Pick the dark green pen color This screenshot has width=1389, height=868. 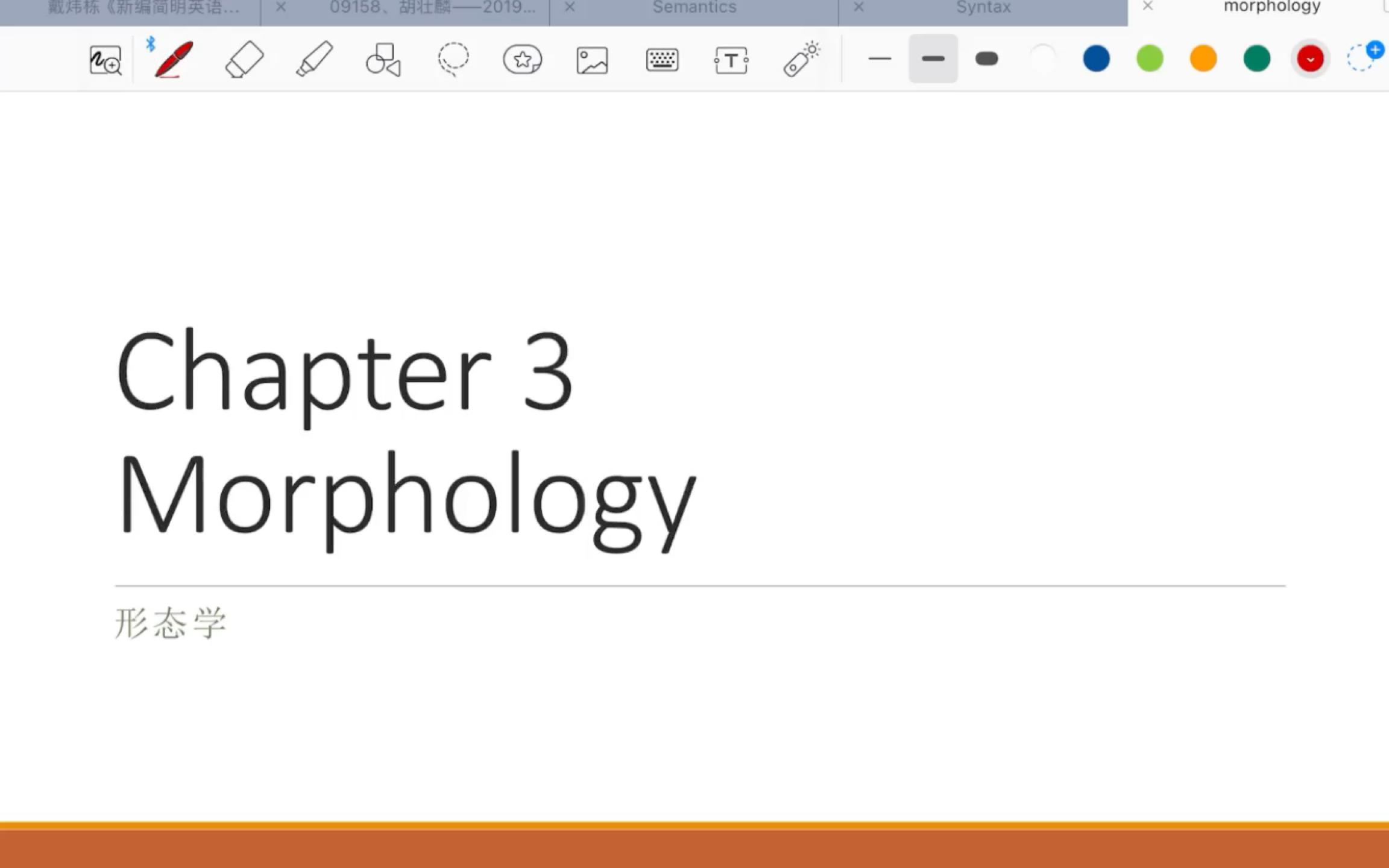(1257, 58)
